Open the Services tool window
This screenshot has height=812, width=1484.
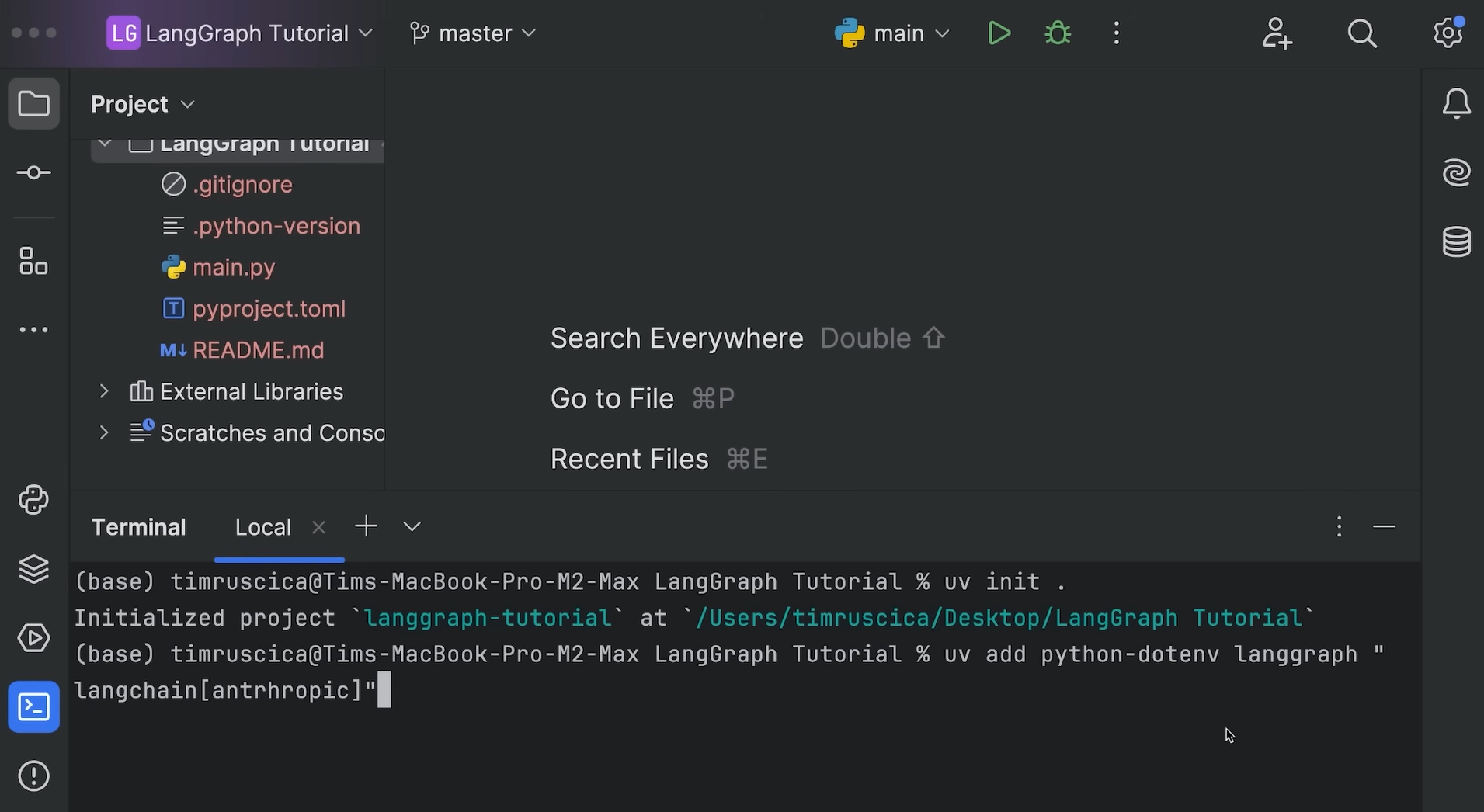pos(33,638)
